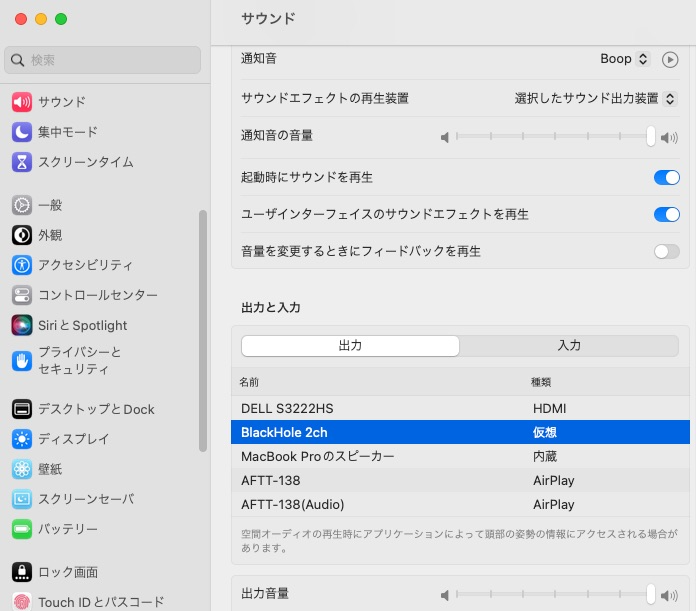Screen dimensions: 696x611
Task: Select スクリーンタイム label in sidebar
Action: point(86,162)
